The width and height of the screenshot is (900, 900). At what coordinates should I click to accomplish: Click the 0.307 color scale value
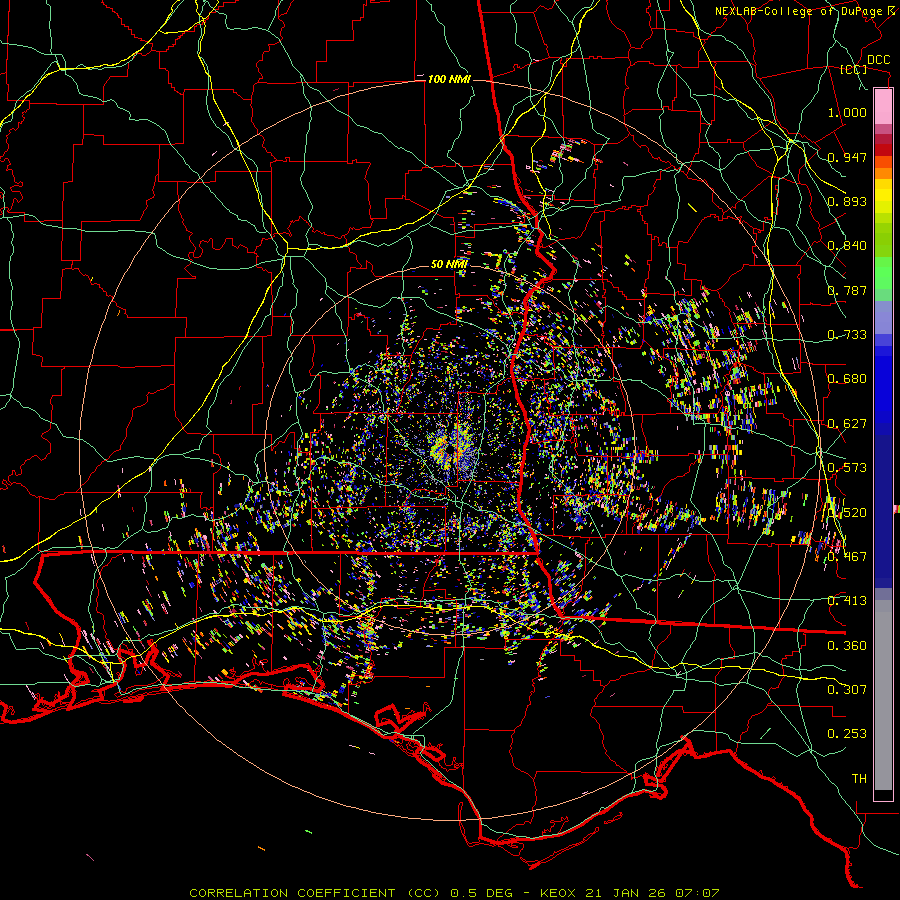pyautogui.click(x=847, y=689)
